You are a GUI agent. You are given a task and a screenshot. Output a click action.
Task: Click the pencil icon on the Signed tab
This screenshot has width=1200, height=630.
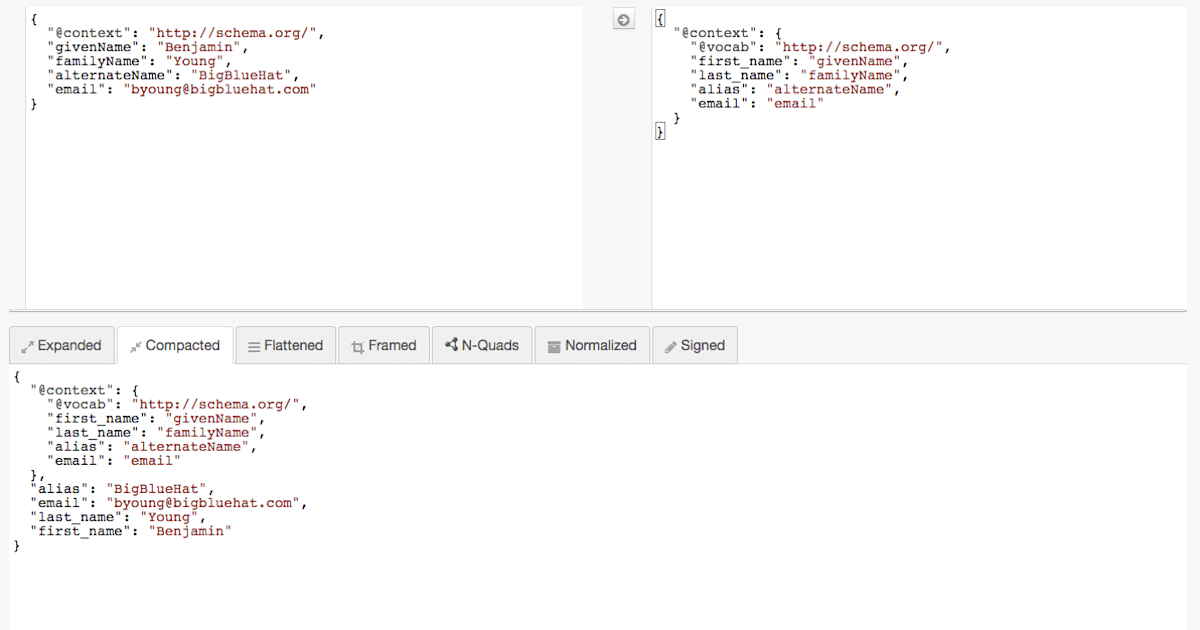[x=671, y=345]
